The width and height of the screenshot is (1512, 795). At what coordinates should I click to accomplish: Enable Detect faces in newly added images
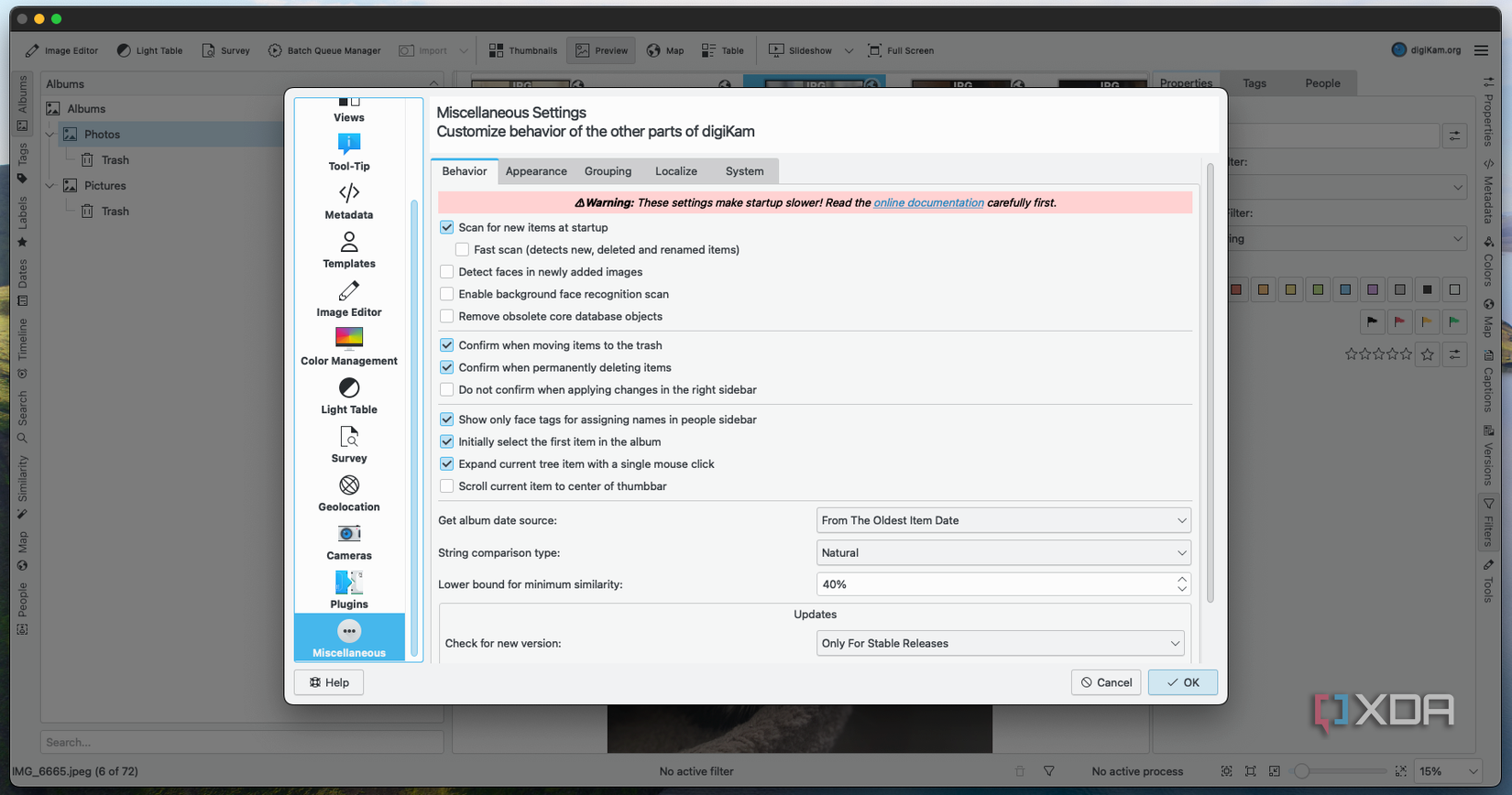(446, 272)
